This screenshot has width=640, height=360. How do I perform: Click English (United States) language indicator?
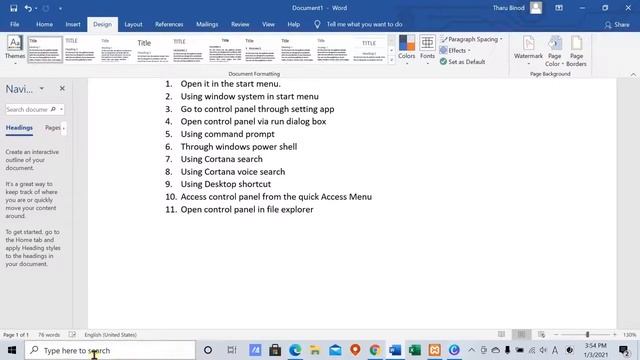[x=111, y=335]
